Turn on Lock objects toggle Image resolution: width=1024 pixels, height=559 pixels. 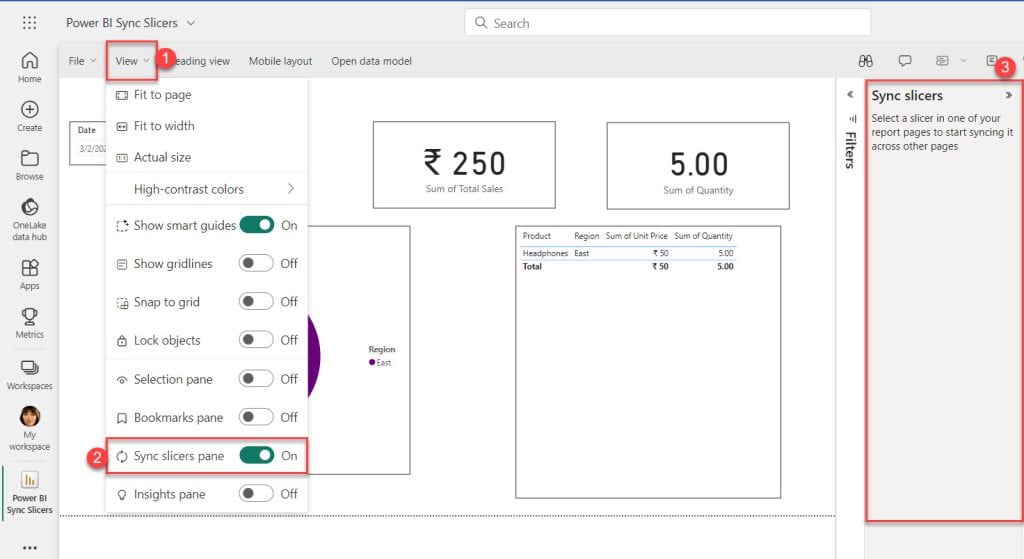[256, 340]
